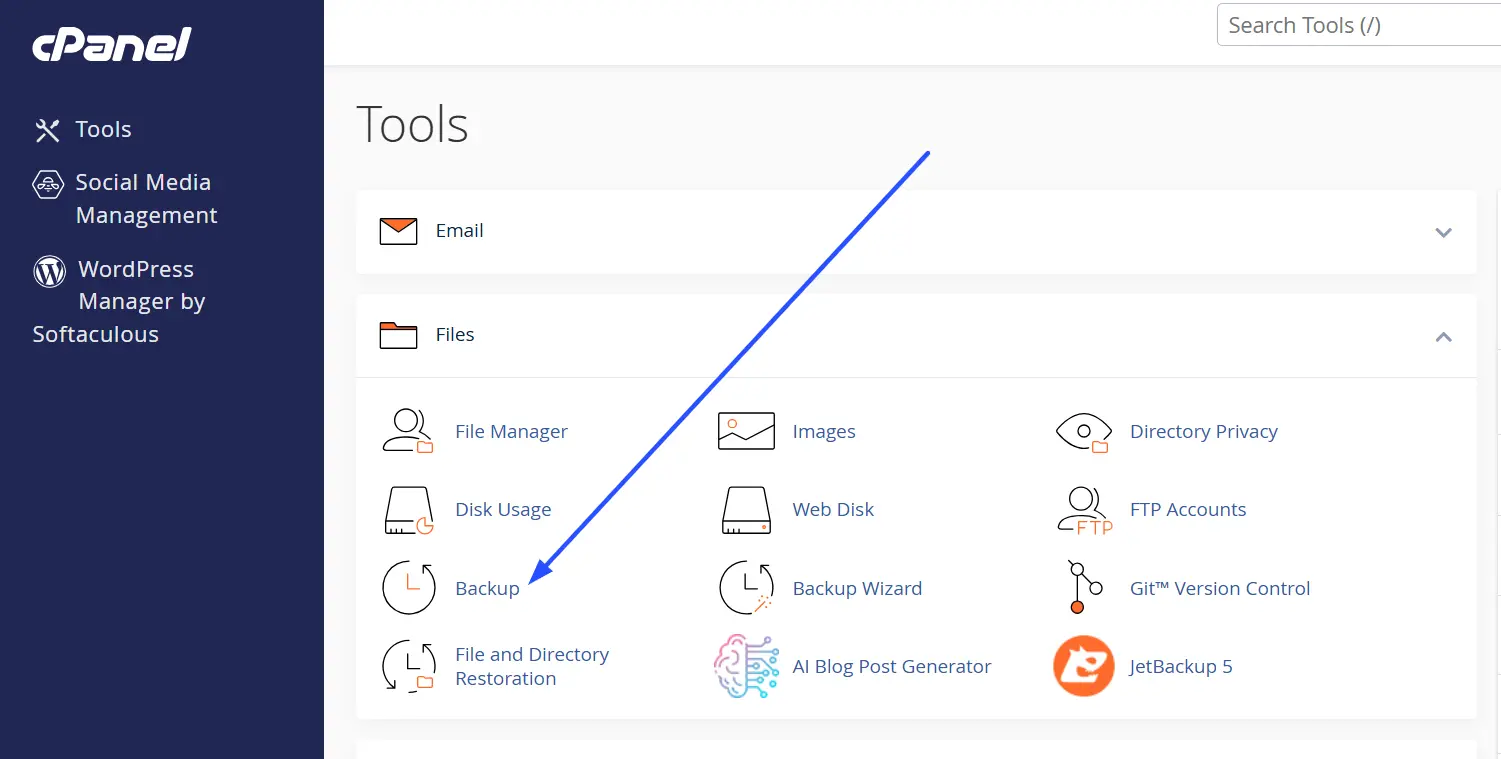Open the Disk Usage link
Image resolution: width=1501 pixels, height=759 pixels.
503,510
